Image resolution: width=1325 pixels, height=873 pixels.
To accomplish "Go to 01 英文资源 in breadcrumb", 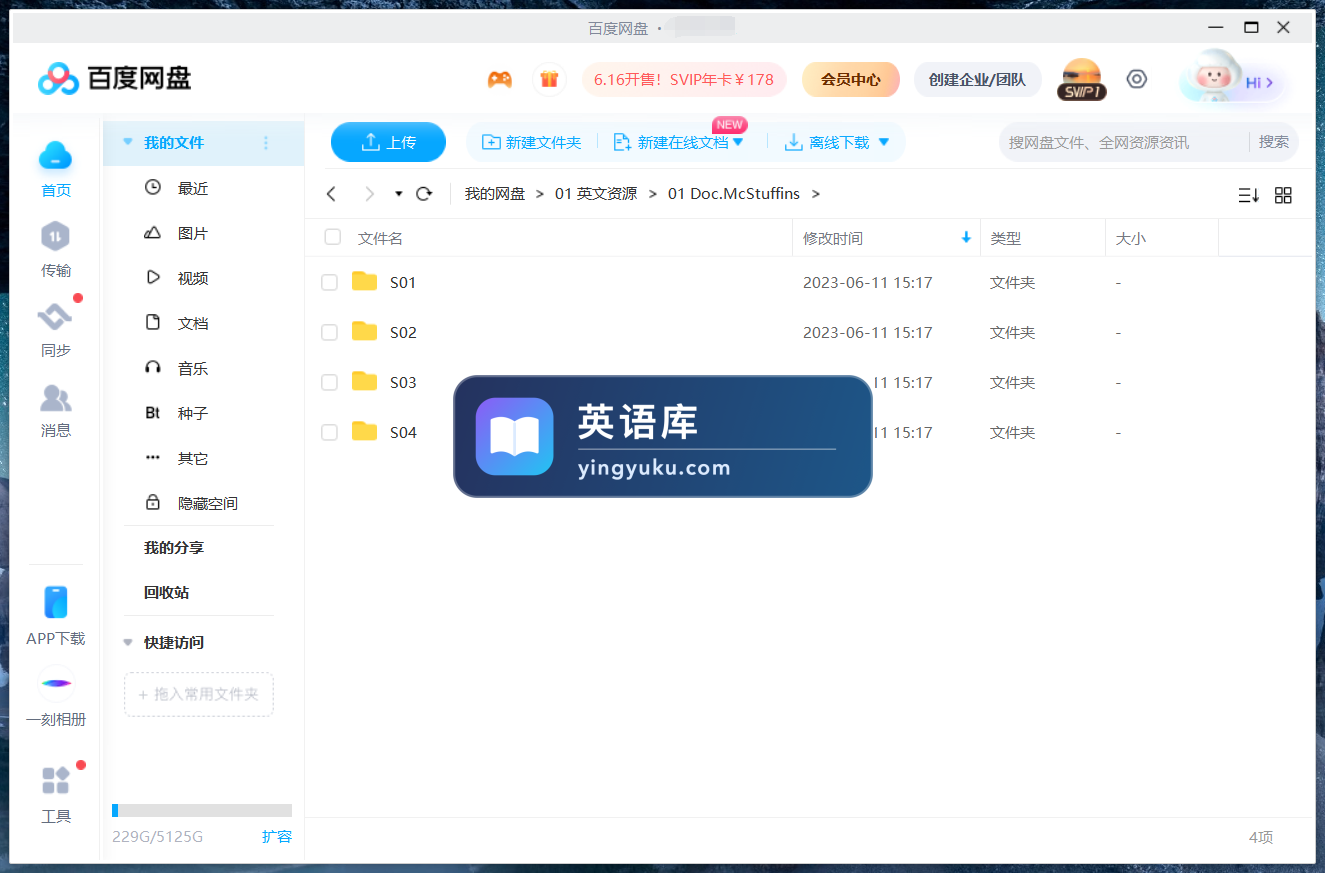I will point(596,194).
